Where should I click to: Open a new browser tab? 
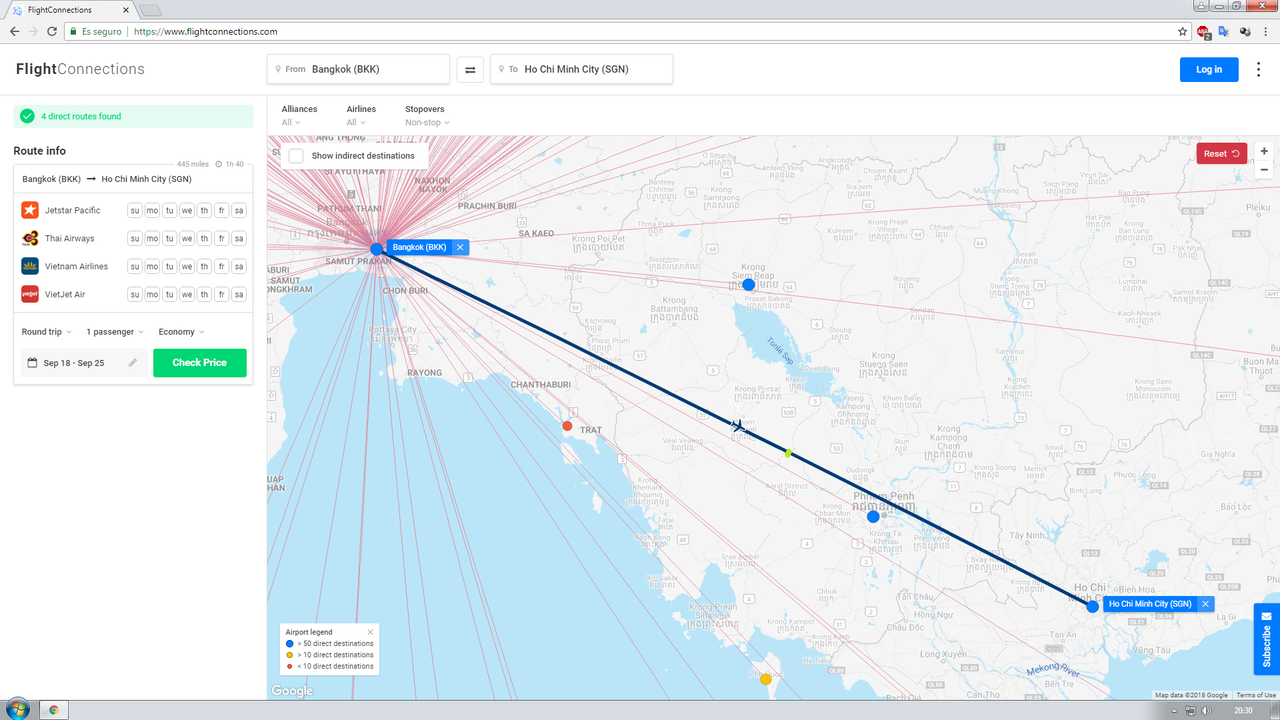(150, 10)
